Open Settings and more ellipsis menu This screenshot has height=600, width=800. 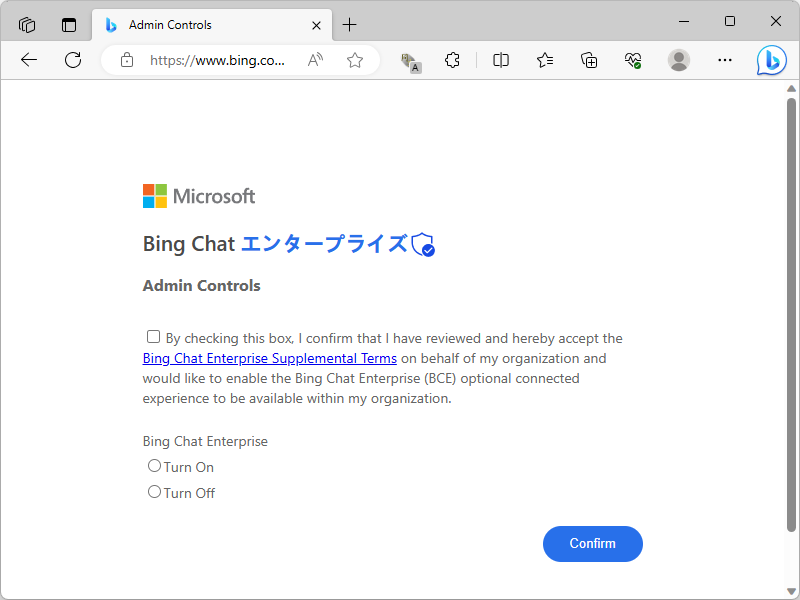(x=725, y=60)
